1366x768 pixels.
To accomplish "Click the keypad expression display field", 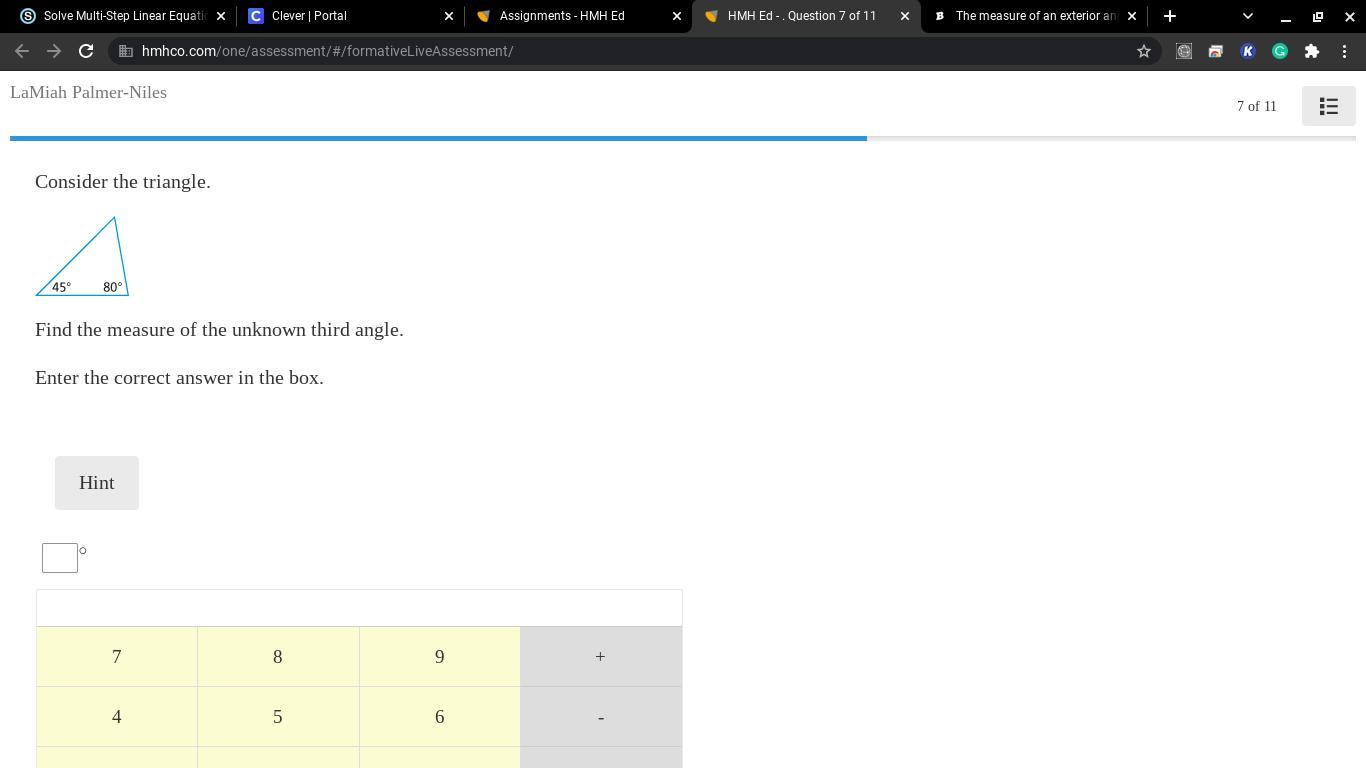I will tap(359, 608).
